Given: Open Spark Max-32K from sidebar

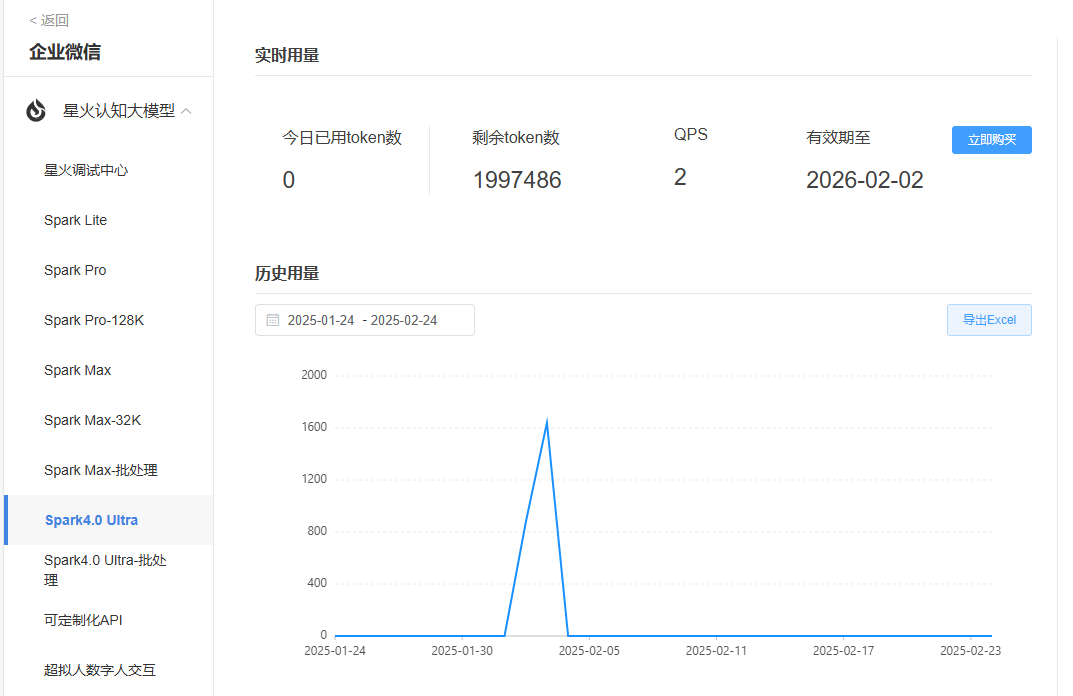Looking at the screenshot, I should coord(92,420).
